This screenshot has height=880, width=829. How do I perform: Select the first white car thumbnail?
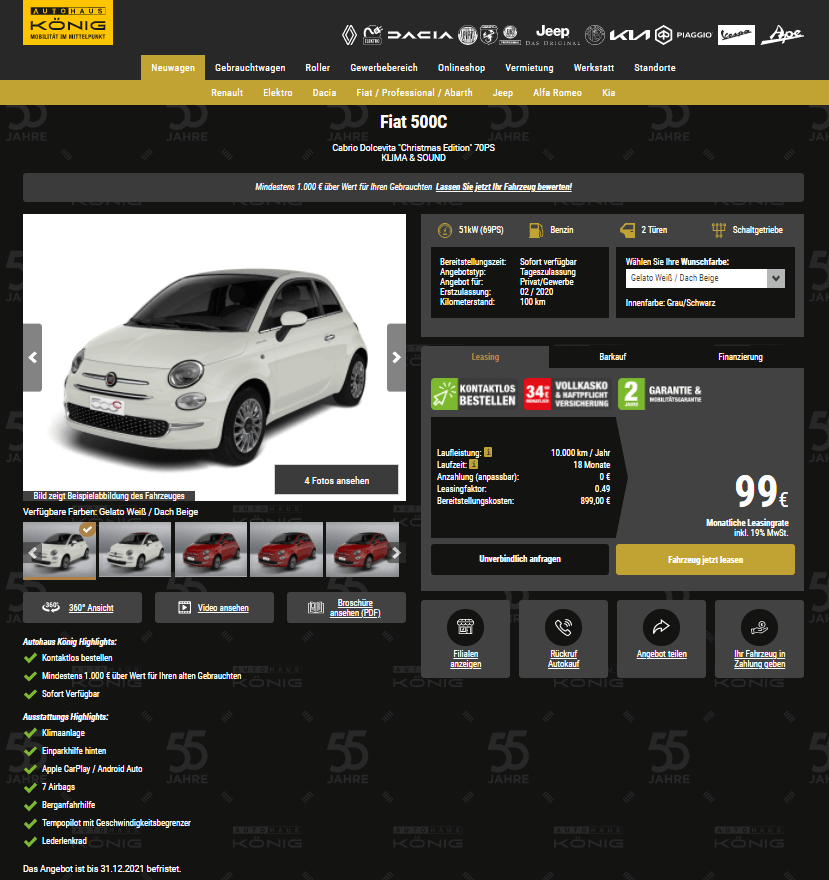tap(59, 550)
